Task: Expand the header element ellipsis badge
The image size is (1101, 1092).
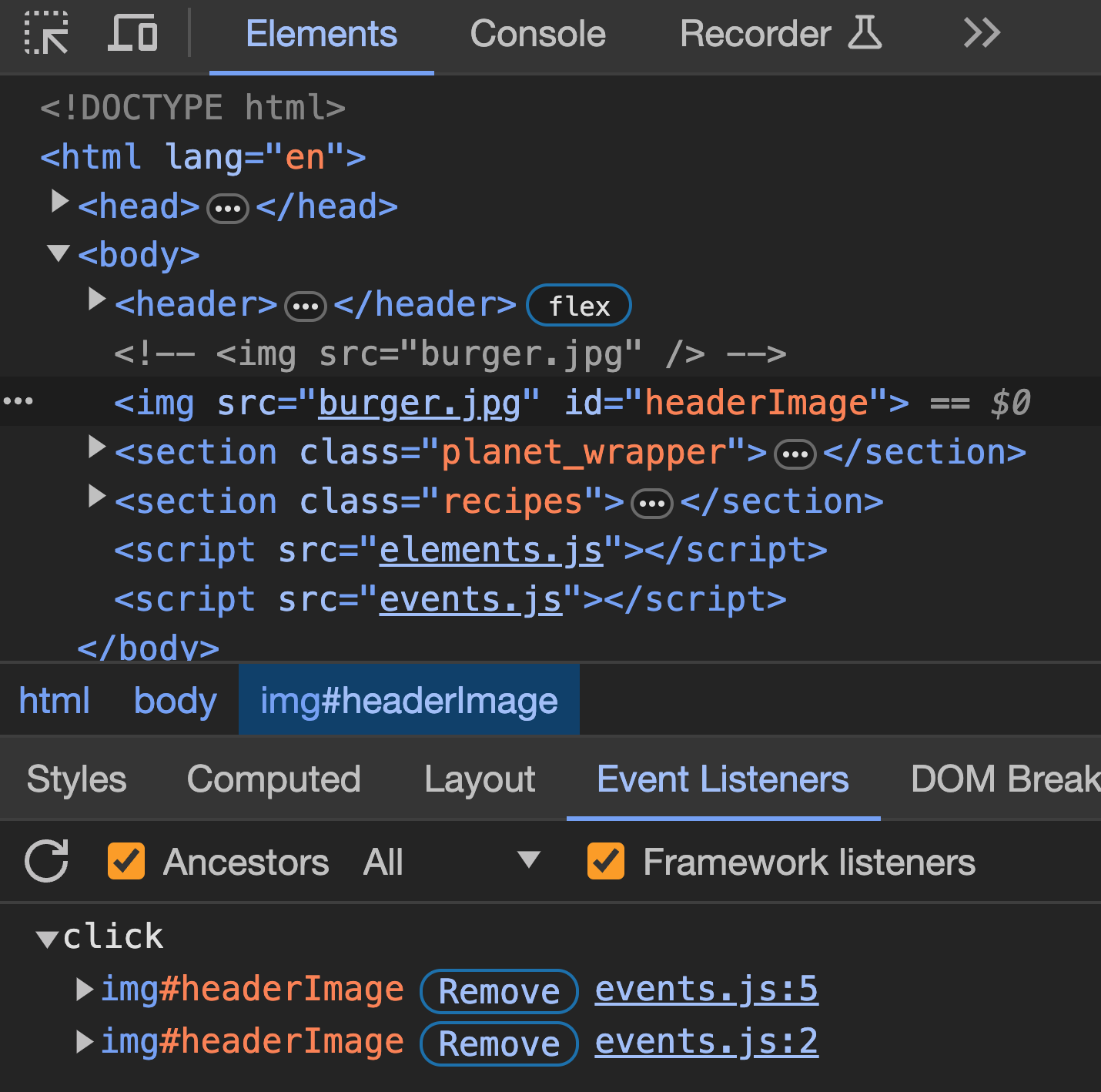Action: [x=306, y=306]
